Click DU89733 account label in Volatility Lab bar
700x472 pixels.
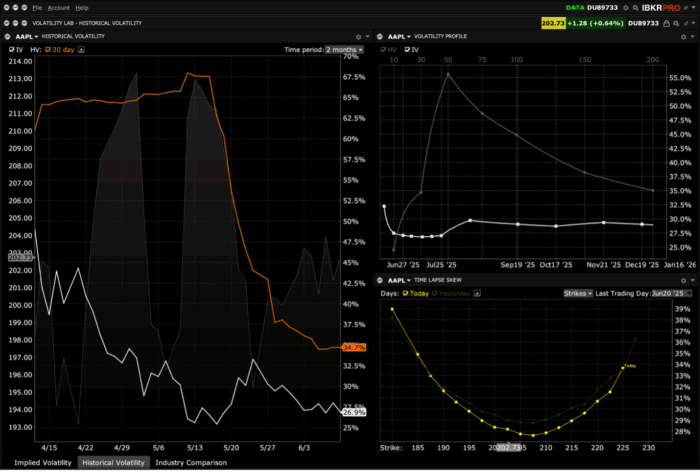coord(643,23)
